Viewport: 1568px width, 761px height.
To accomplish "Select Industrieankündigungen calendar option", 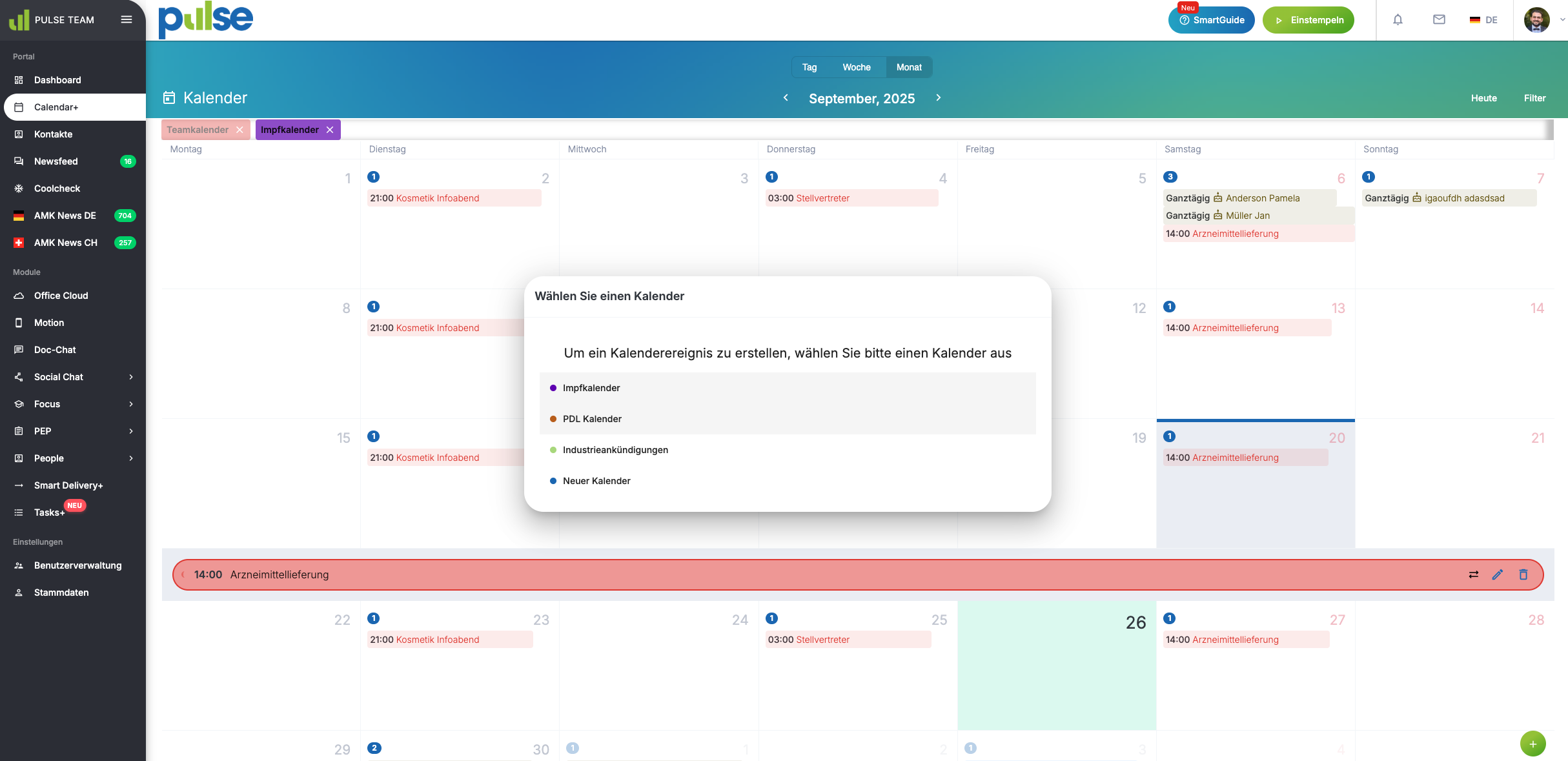I will [x=615, y=450].
